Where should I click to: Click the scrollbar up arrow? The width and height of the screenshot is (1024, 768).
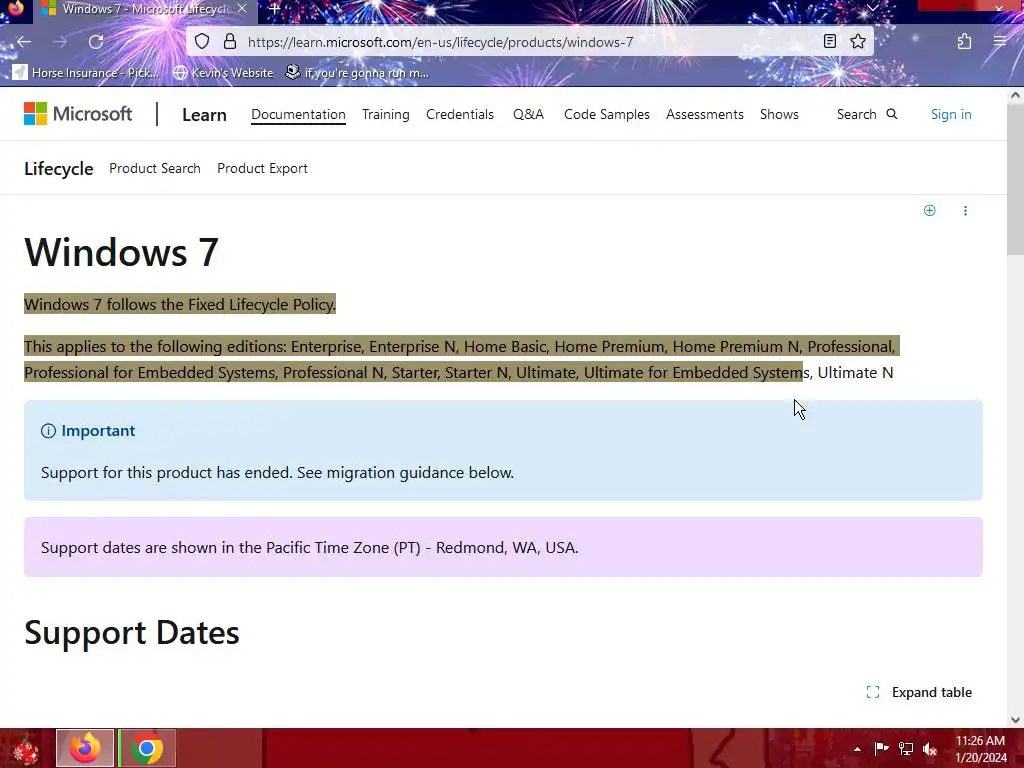pyautogui.click(x=1015, y=95)
